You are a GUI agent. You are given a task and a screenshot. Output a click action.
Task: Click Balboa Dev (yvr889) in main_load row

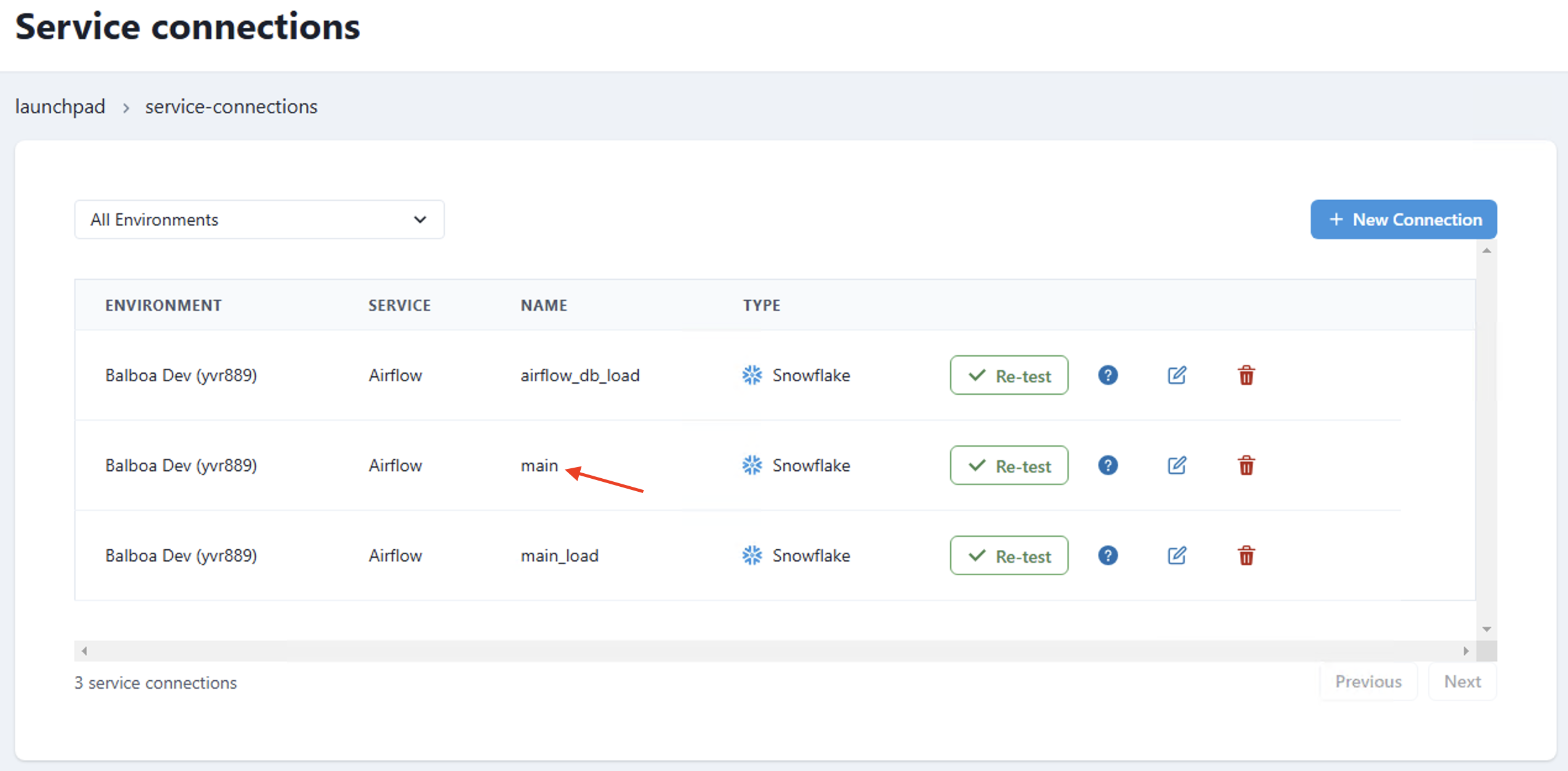(181, 555)
